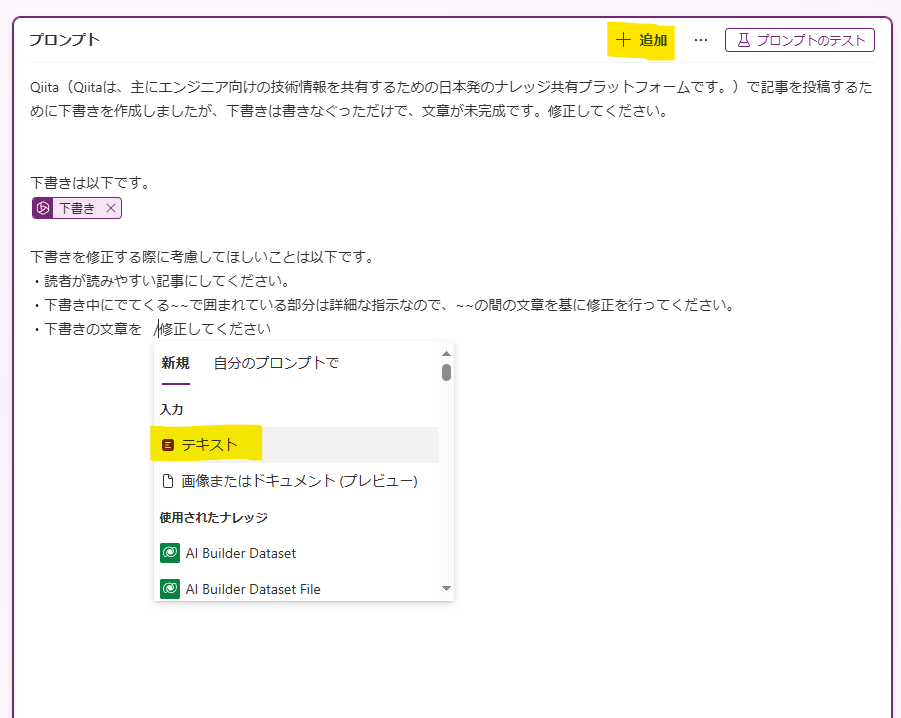
Task: Switch to the 自分のプロンプトで tab
Action: click(x=276, y=363)
